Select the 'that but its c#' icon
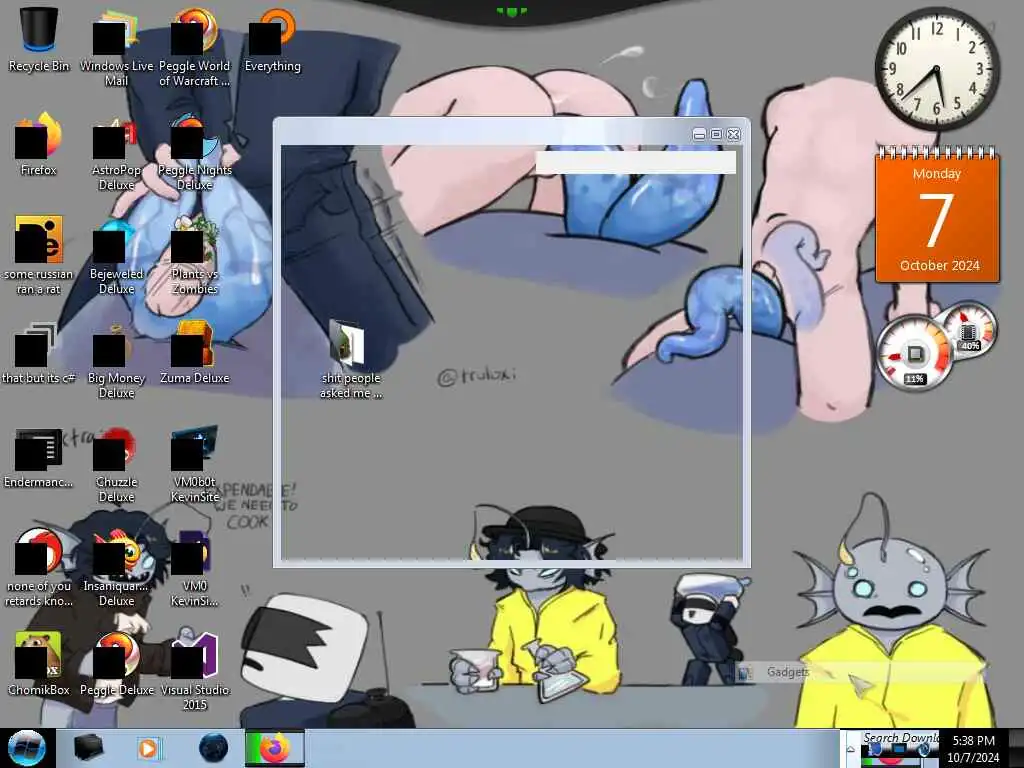 pos(39,353)
